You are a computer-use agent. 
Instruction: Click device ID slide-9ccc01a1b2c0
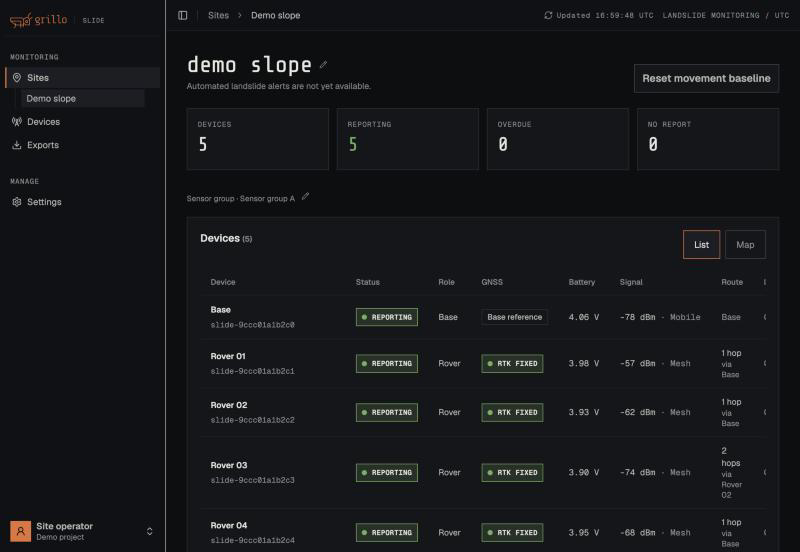coord(253,324)
